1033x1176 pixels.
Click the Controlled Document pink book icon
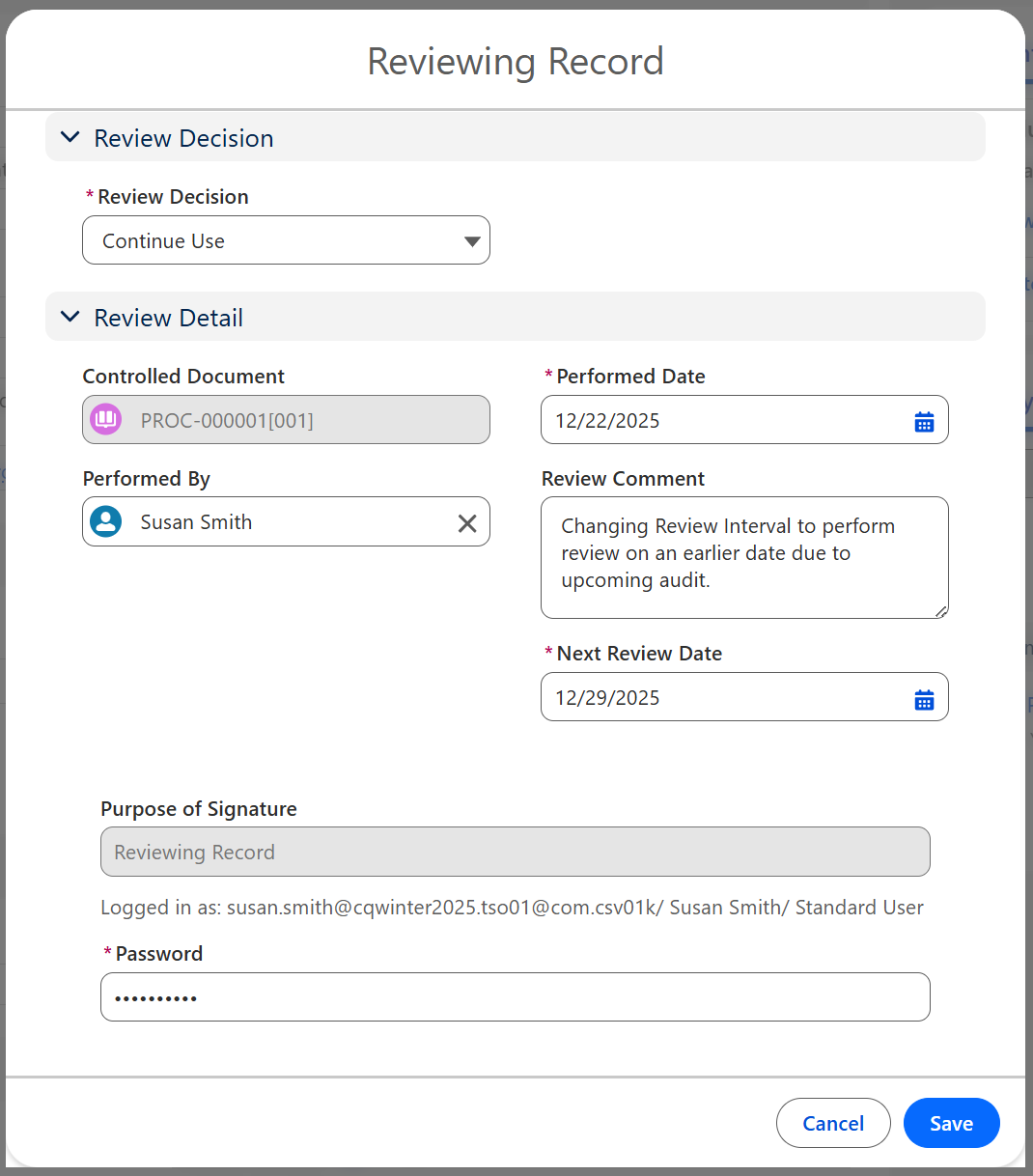click(106, 420)
